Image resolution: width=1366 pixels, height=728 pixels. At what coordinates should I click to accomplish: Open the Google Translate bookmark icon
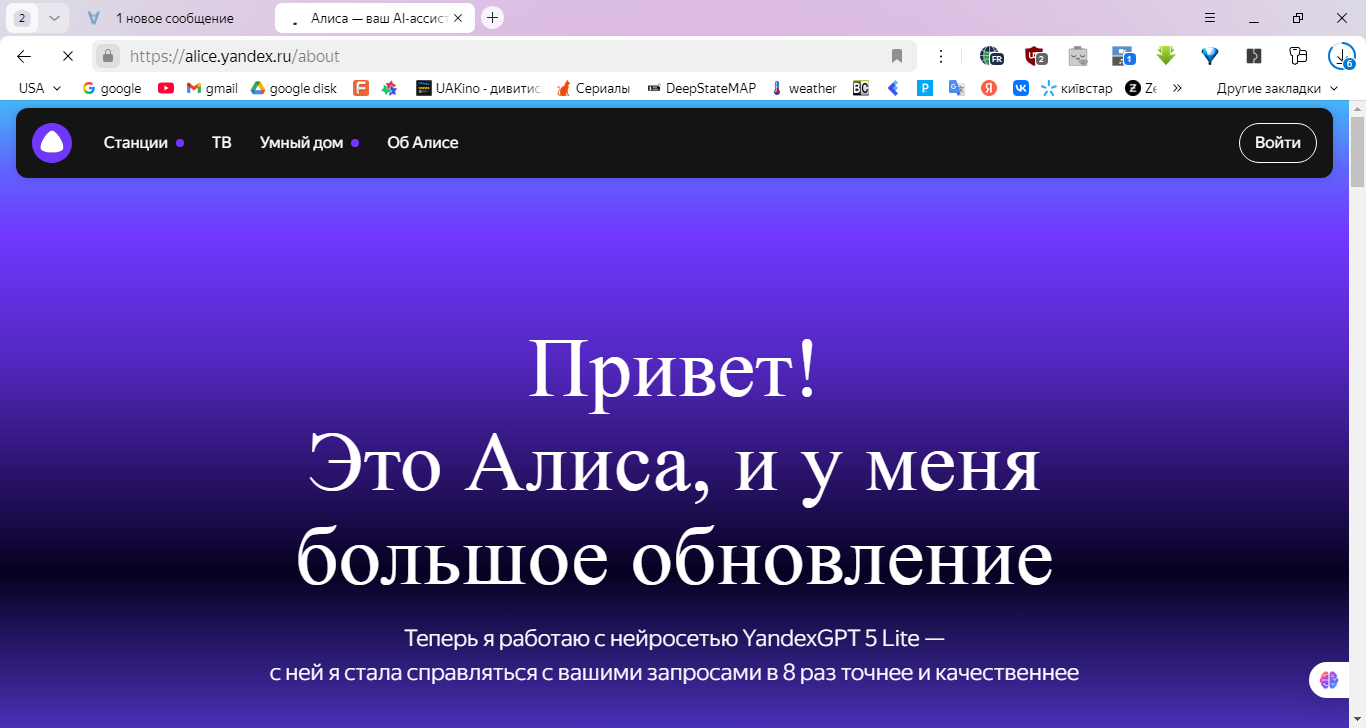click(957, 88)
